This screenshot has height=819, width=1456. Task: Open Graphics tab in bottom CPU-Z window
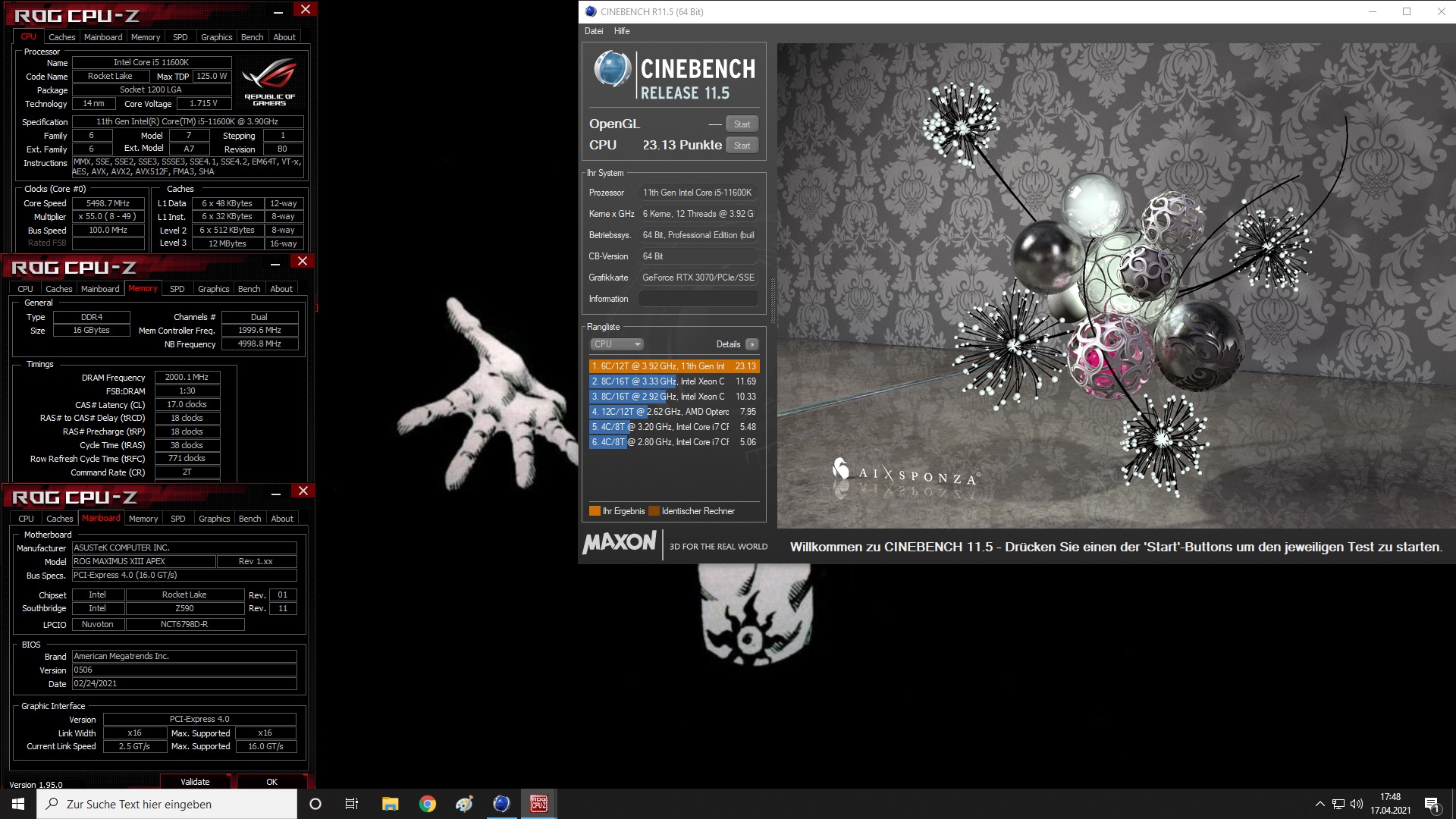pyautogui.click(x=215, y=519)
